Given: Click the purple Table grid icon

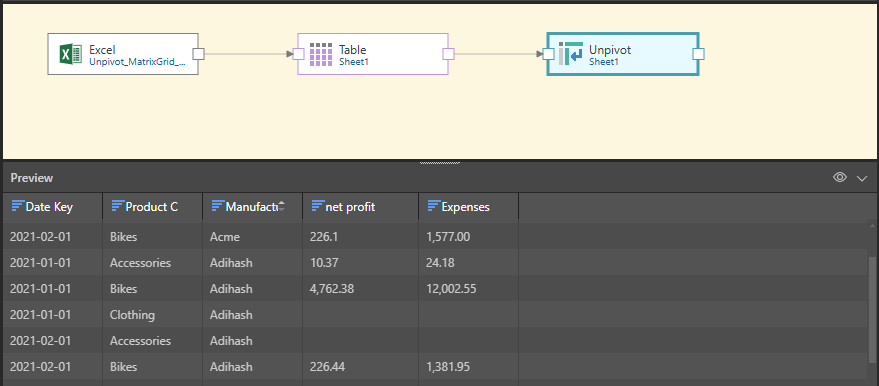Looking at the screenshot, I should coord(321,54).
